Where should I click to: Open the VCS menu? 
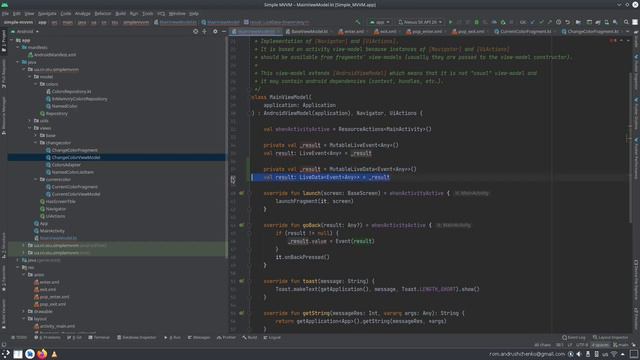[x=161, y=13]
